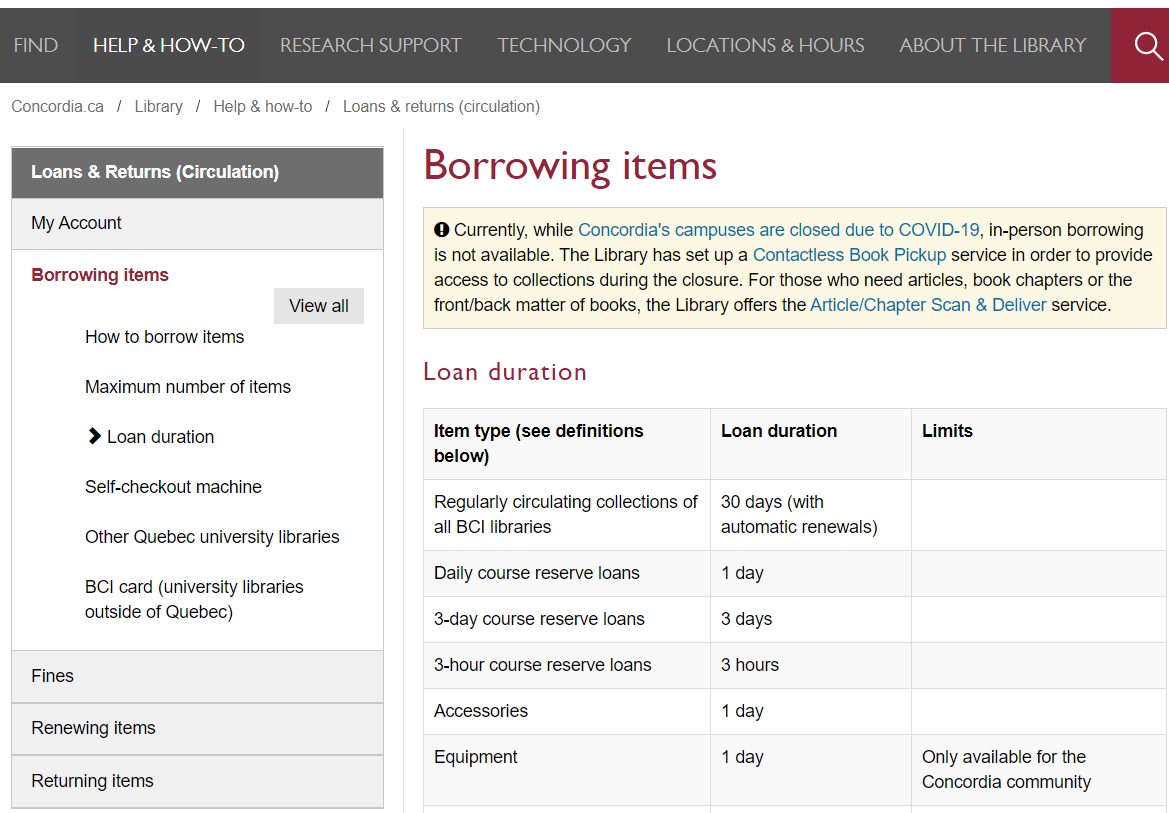This screenshot has width=1169, height=813.
Task: Click the View all button
Action: tap(318, 306)
